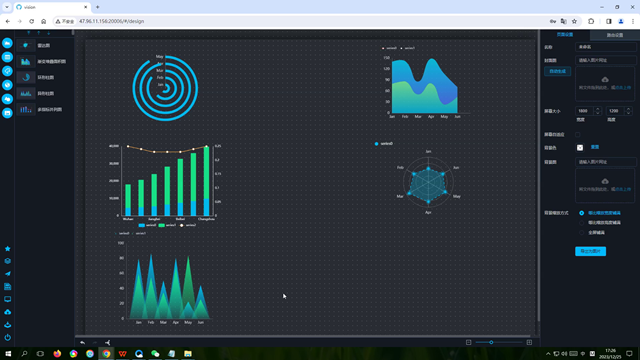Toggle series1 legend in the bar-line chart
This screenshot has height=361, width=642.
coord(167,225)
